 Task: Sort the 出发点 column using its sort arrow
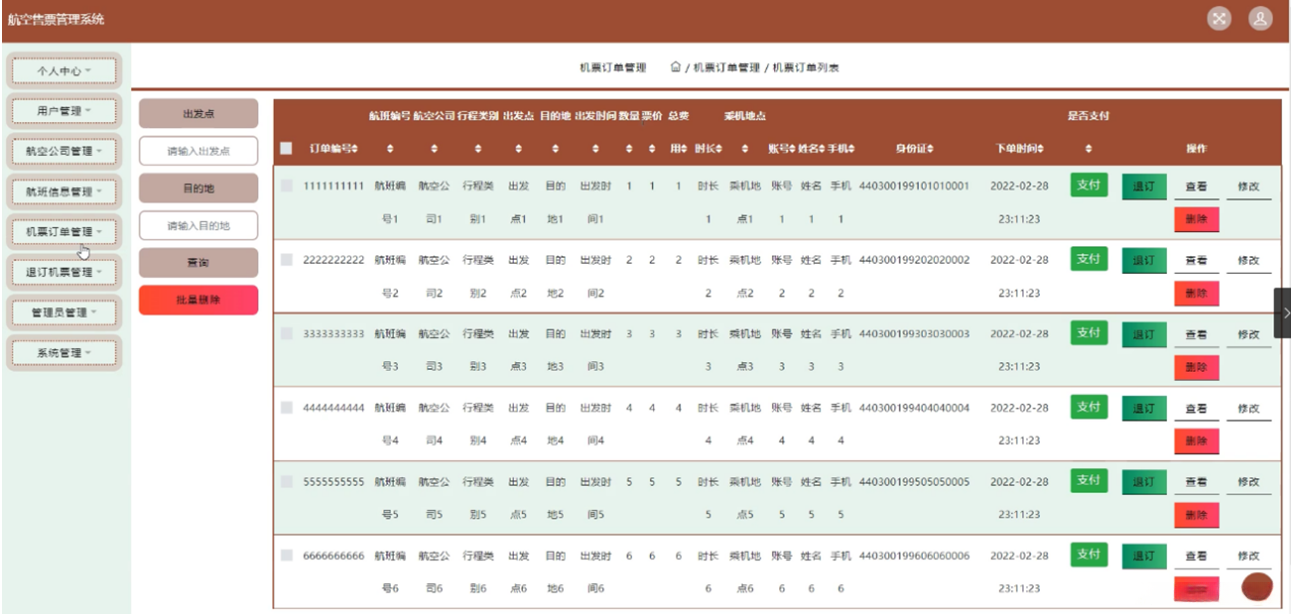[518, 149]
